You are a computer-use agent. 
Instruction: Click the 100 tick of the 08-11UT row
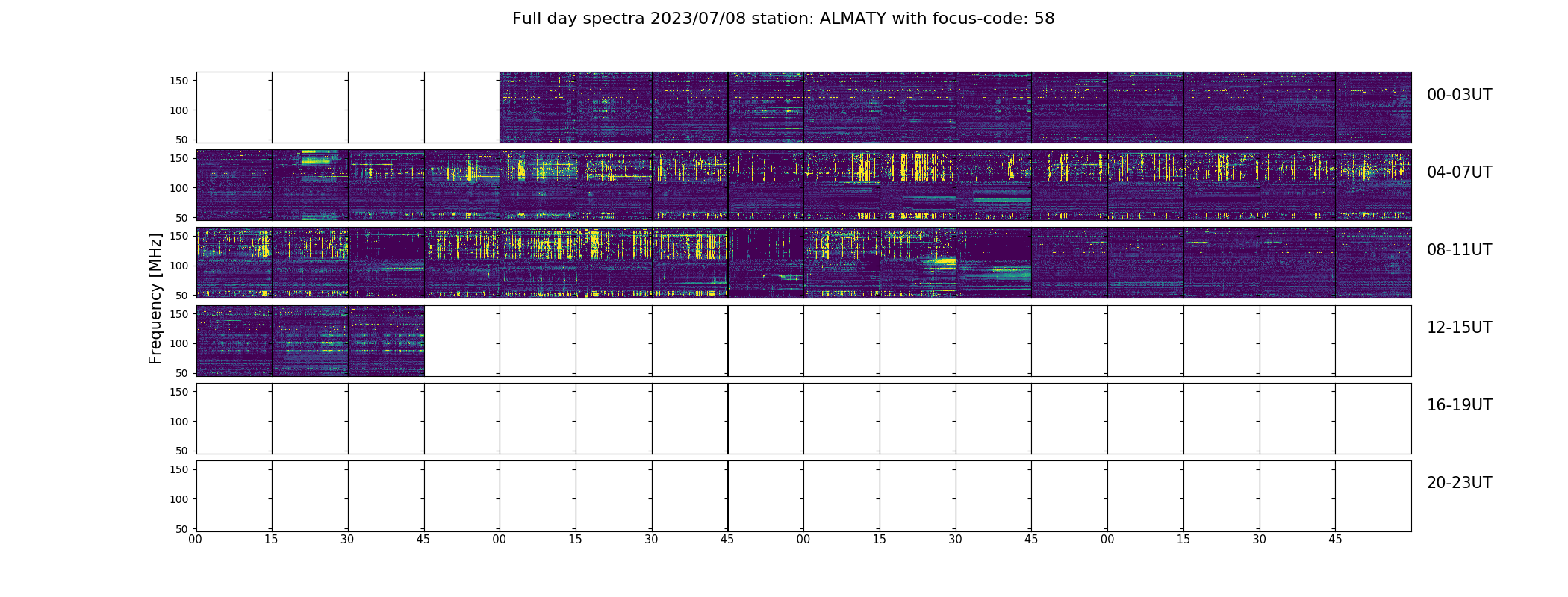[179, 266]
